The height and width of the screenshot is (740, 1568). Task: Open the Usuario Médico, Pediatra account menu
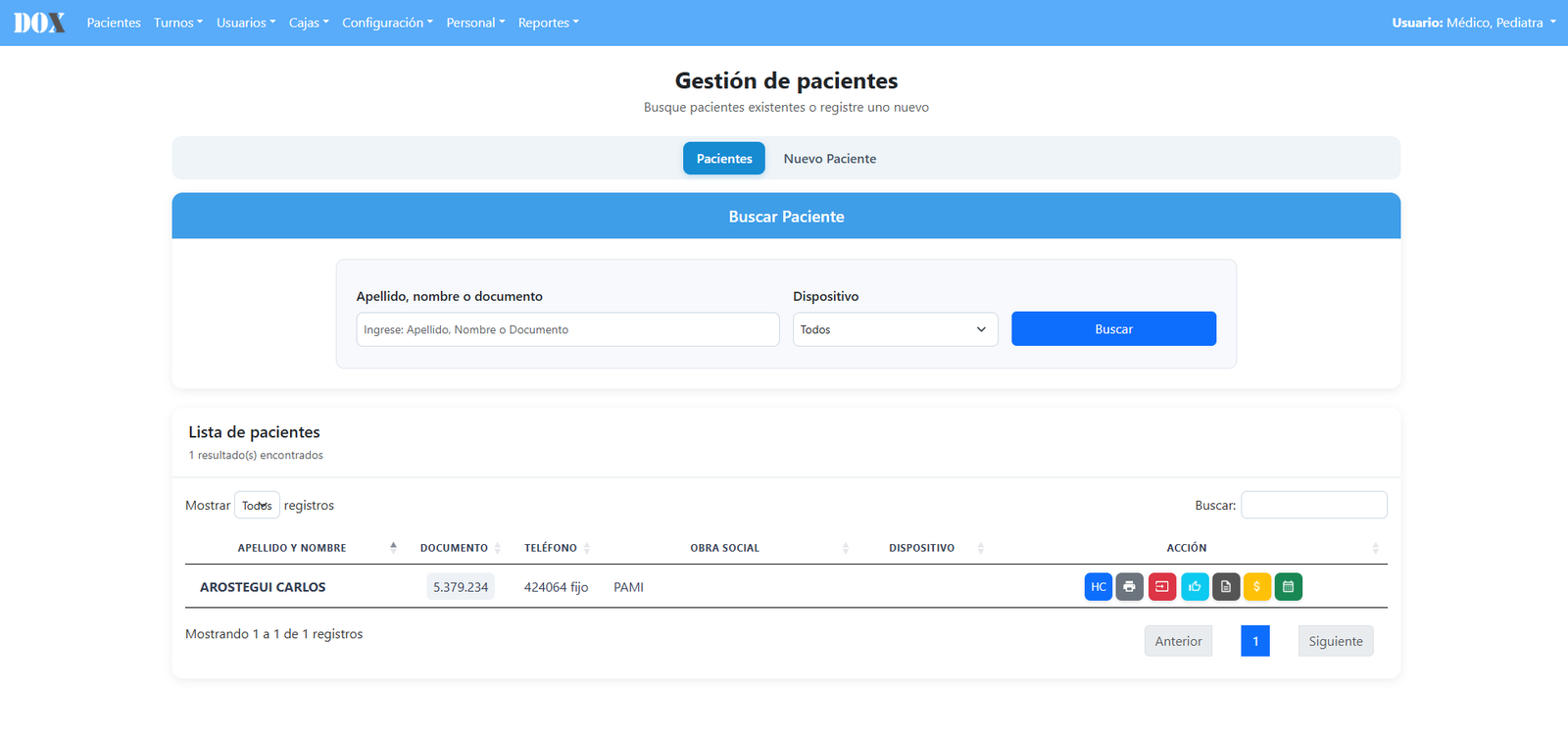pos(1474,23)
